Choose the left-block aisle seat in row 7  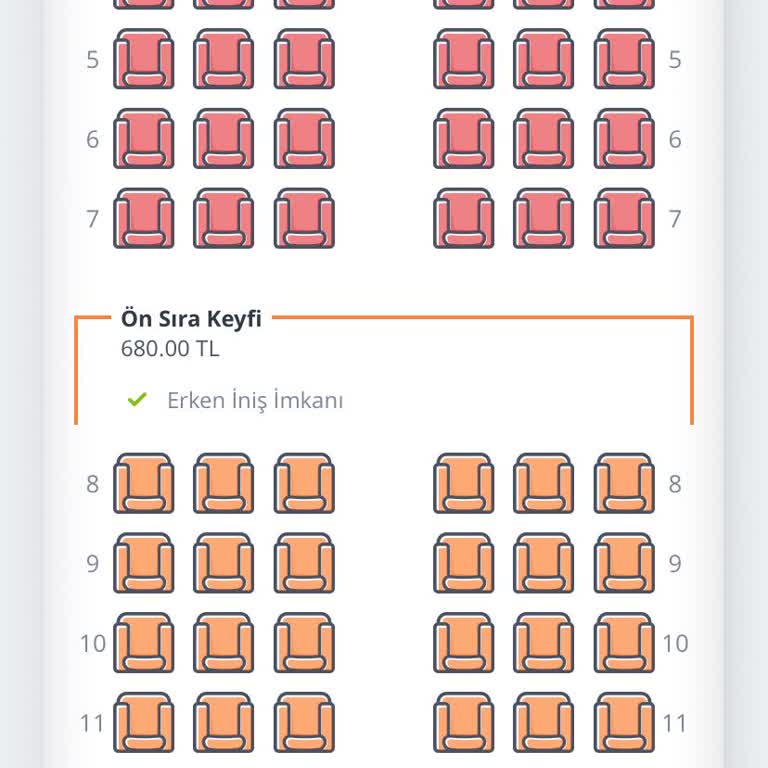coord(304,219)
